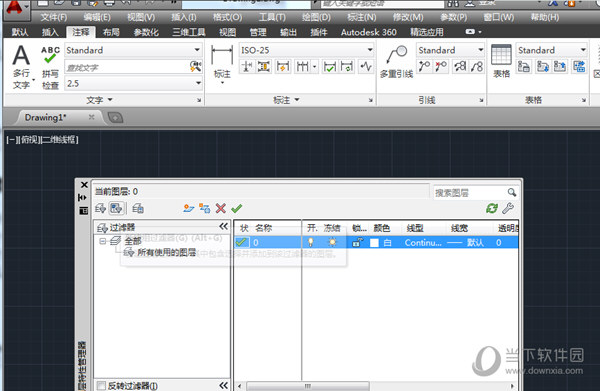Click new layer frozen in viewports icon
This screenshot has width=600, height=391.
coord(205,209)
